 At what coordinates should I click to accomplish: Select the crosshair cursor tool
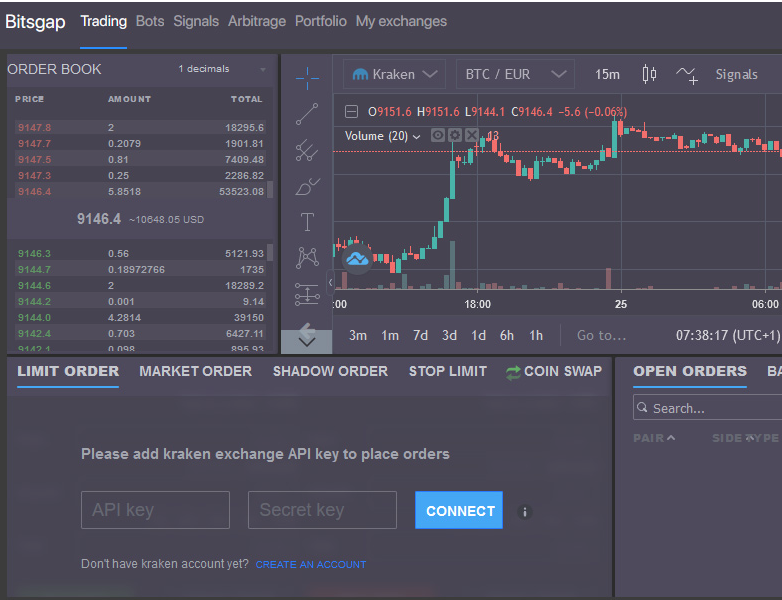coord(307,78)
